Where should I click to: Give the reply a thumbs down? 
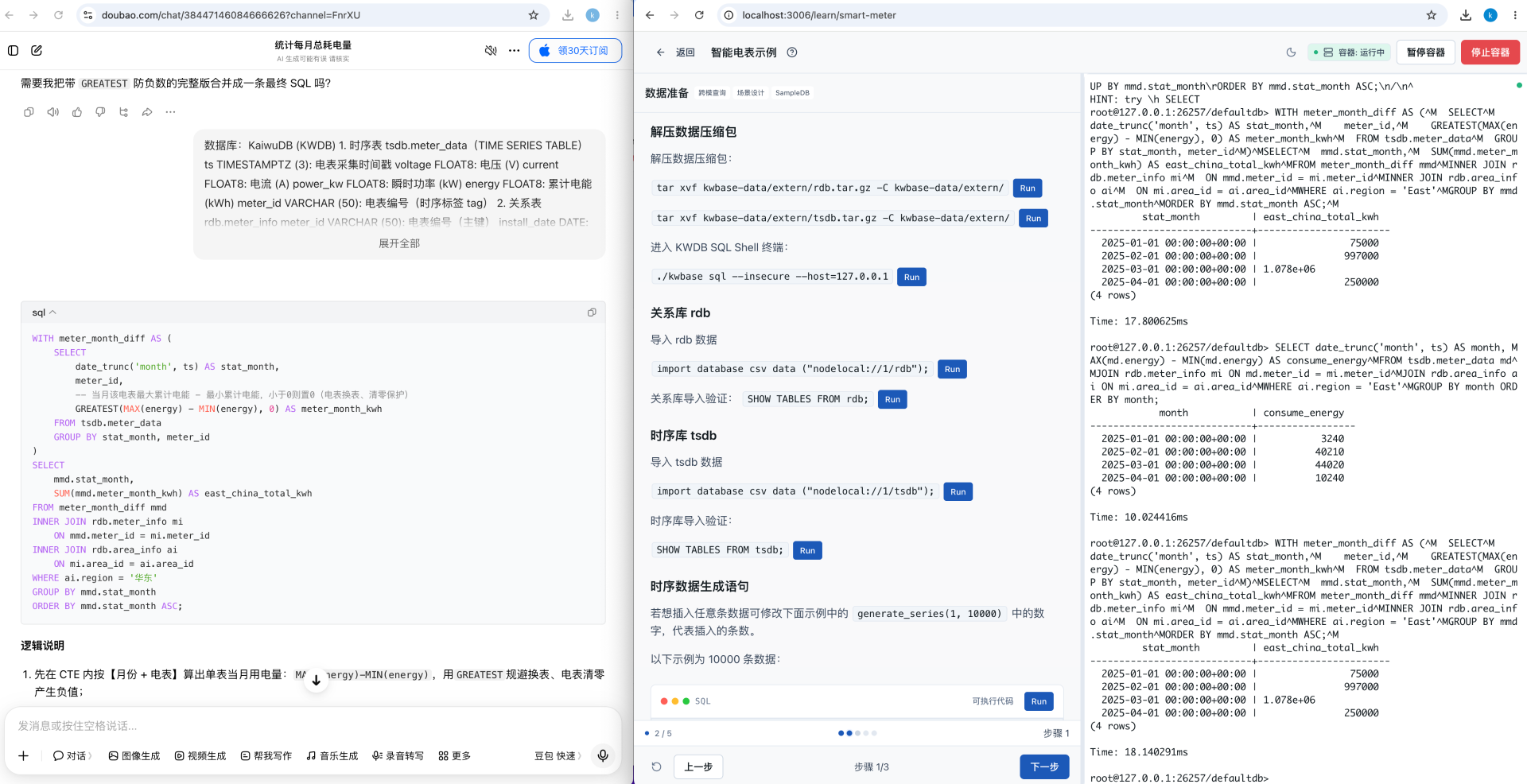pos(100,112)
